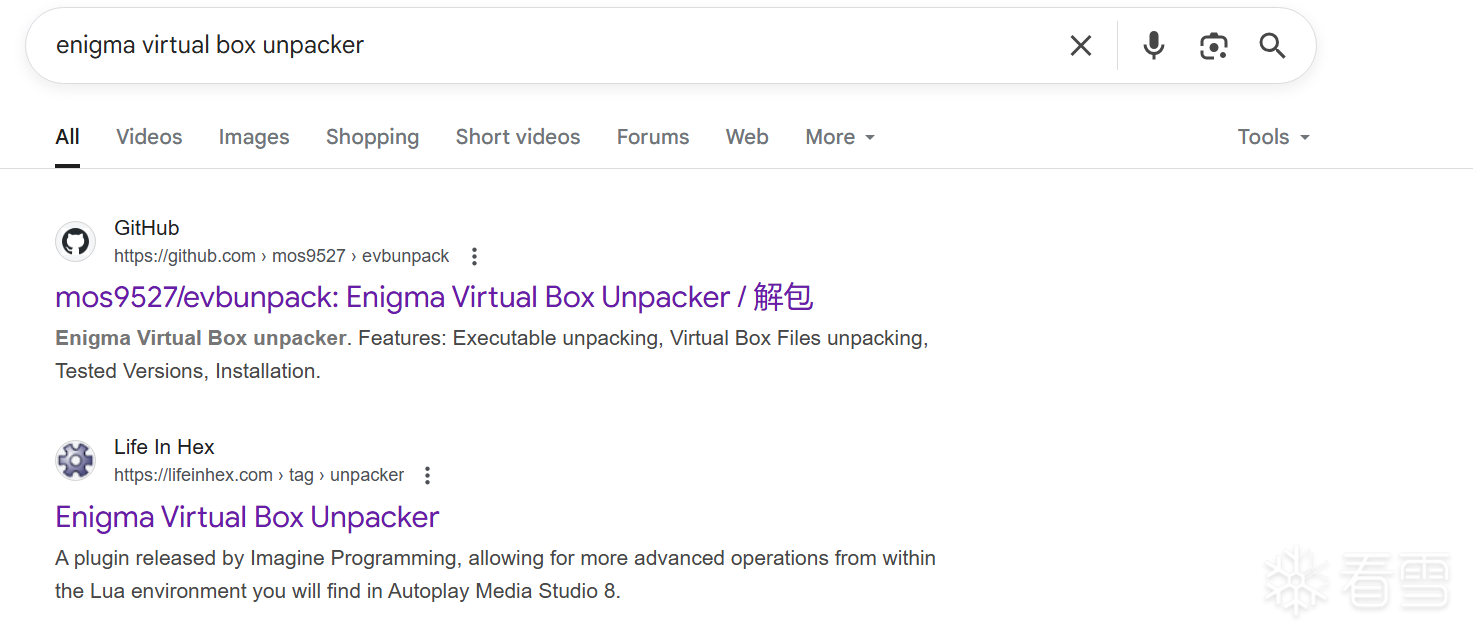
Task: Switch to the Videos tab
Action: (149, 137)
